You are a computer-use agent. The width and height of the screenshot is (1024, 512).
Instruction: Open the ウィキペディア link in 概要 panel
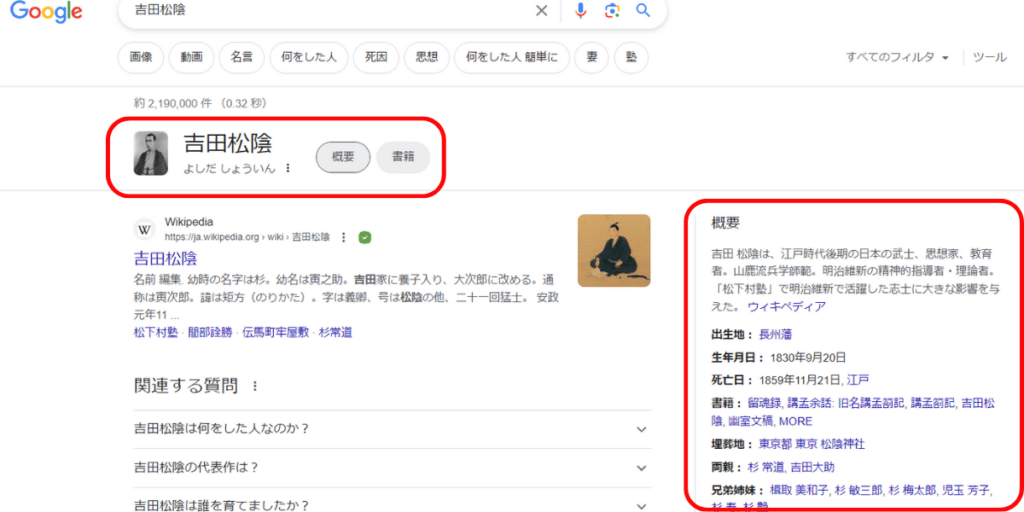[x=787, y=306]
